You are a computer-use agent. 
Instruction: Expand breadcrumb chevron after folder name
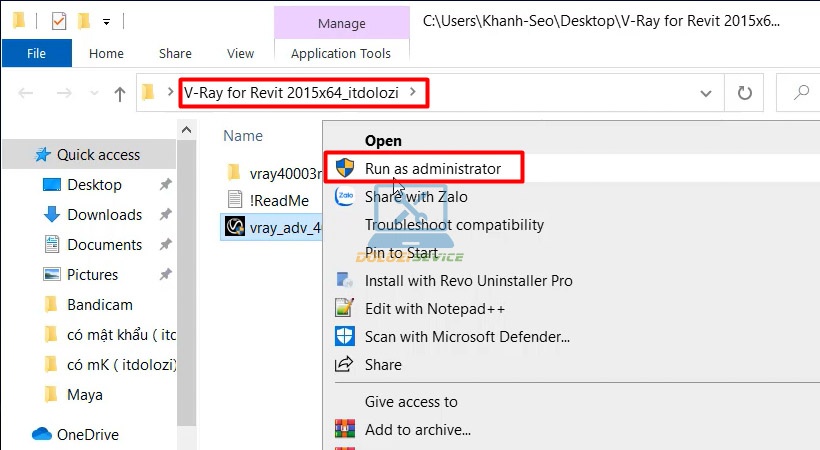point(413,92)
